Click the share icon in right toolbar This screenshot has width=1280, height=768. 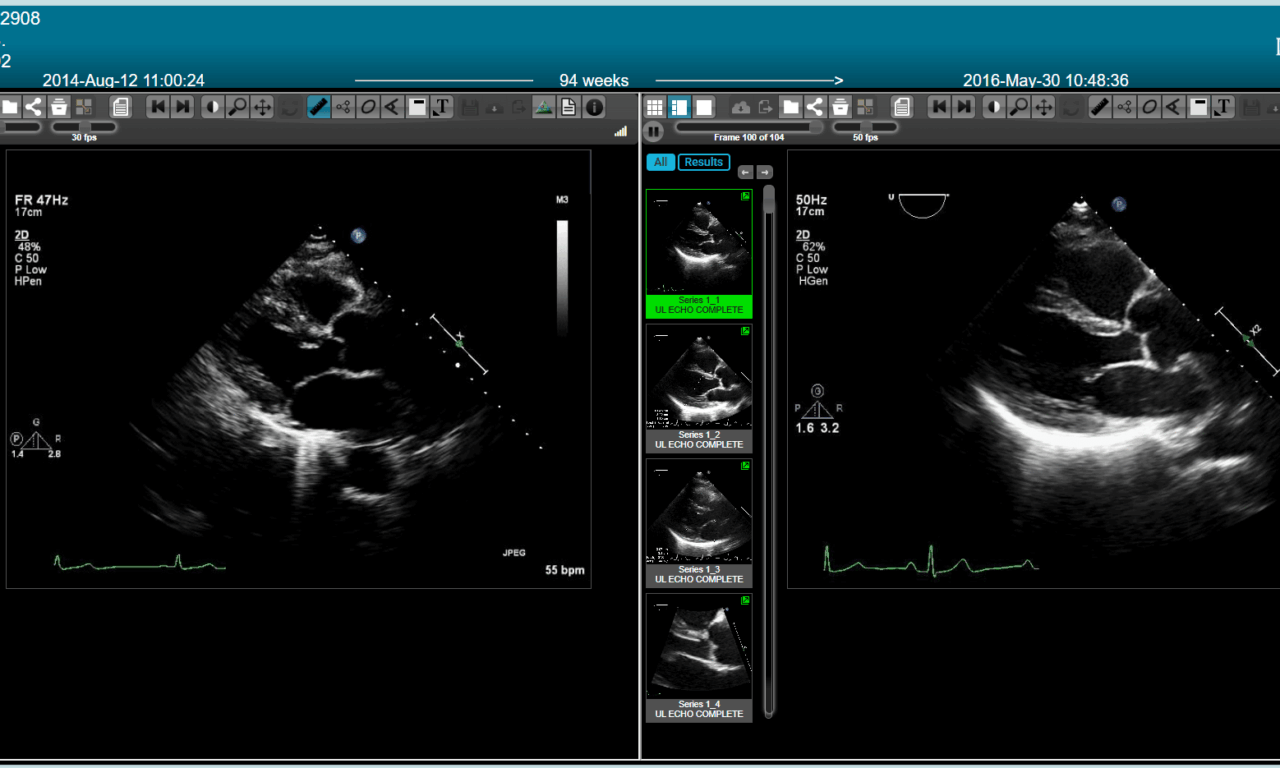coord(815,107)
